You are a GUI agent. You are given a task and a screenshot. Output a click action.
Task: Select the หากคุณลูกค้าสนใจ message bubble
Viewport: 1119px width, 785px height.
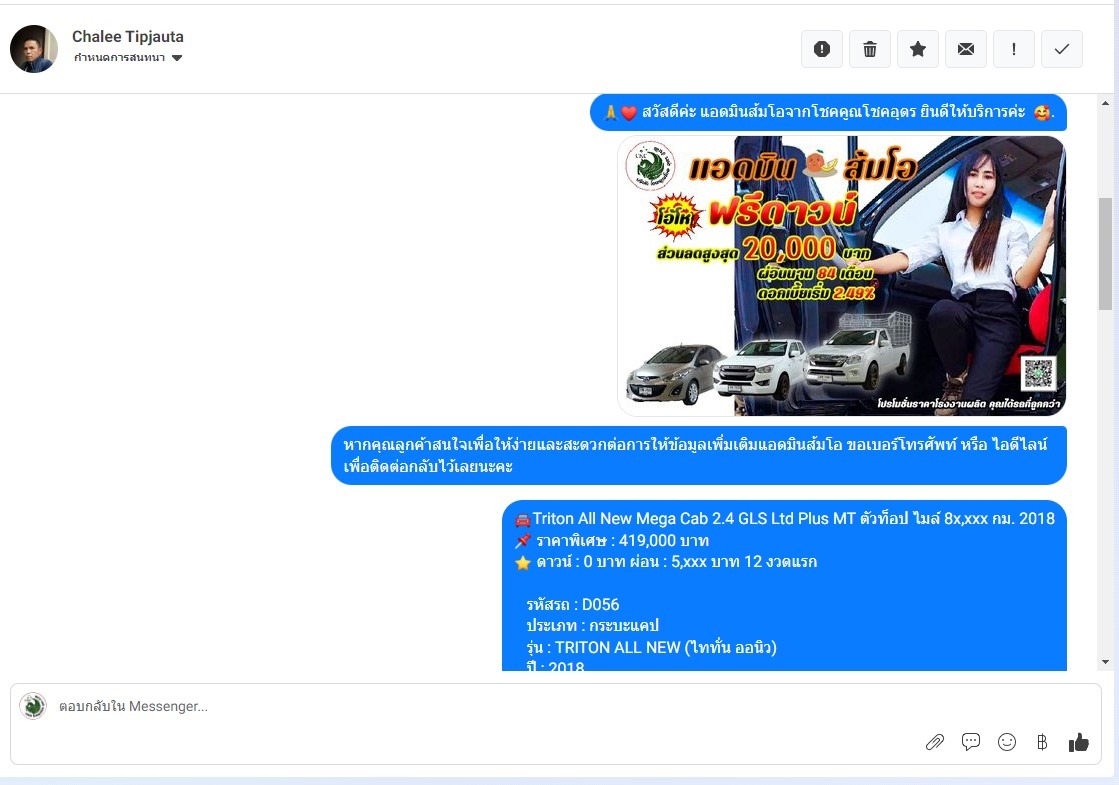699,455
